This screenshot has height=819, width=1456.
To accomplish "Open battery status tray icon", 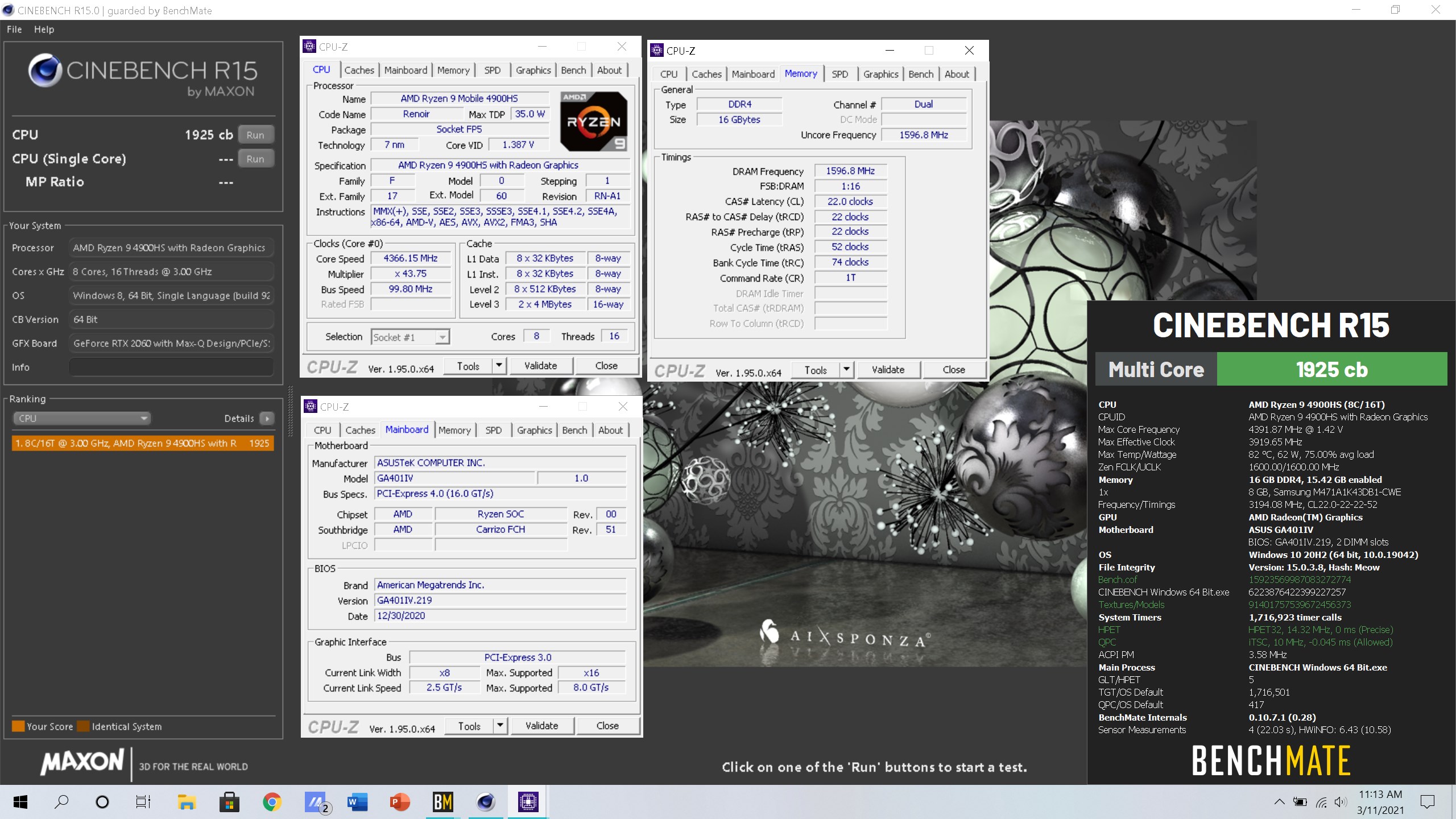I will point(1300,802).
